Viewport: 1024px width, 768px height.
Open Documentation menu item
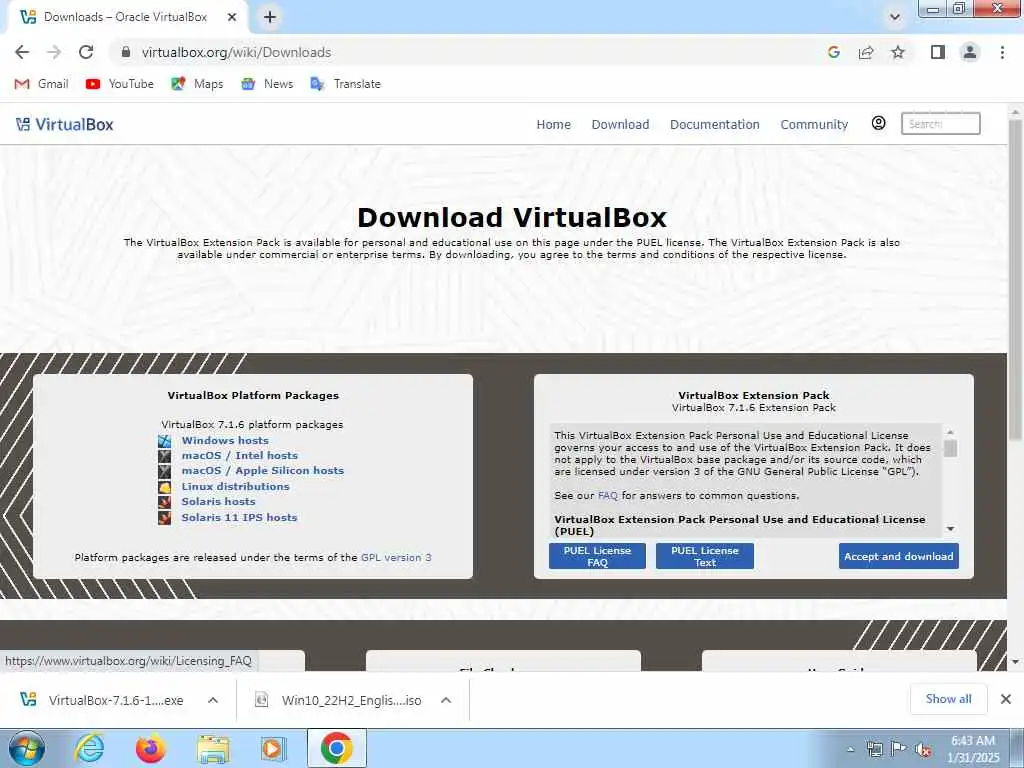click(714, 124)
